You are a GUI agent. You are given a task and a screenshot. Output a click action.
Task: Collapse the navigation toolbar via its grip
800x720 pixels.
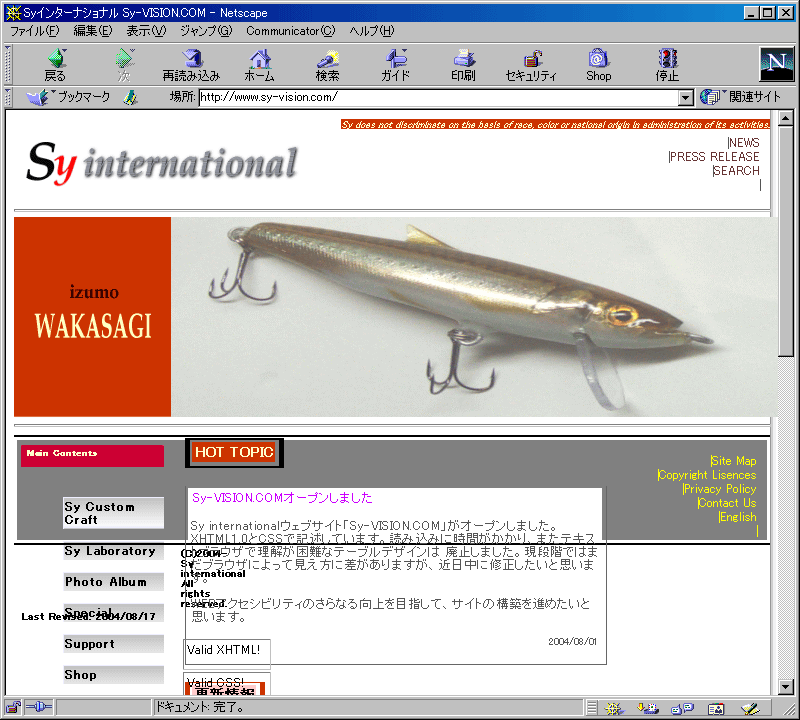pyautogui.click(x=8, y=65)
